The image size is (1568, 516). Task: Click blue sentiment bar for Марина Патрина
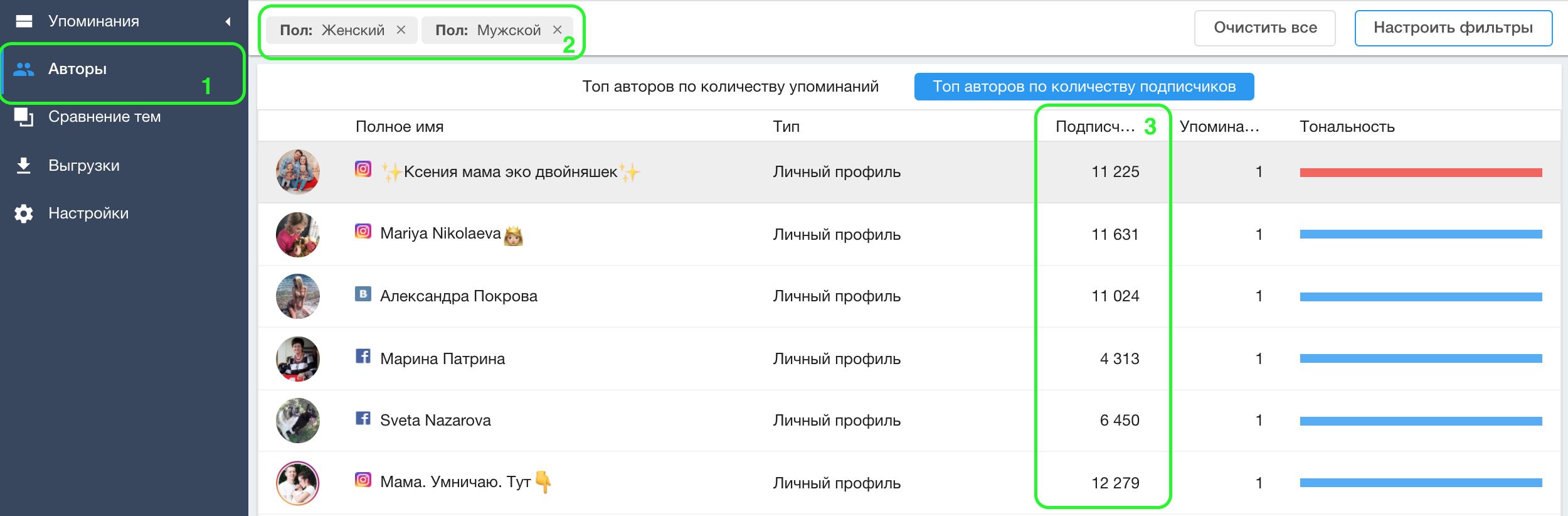[1421, 358]
